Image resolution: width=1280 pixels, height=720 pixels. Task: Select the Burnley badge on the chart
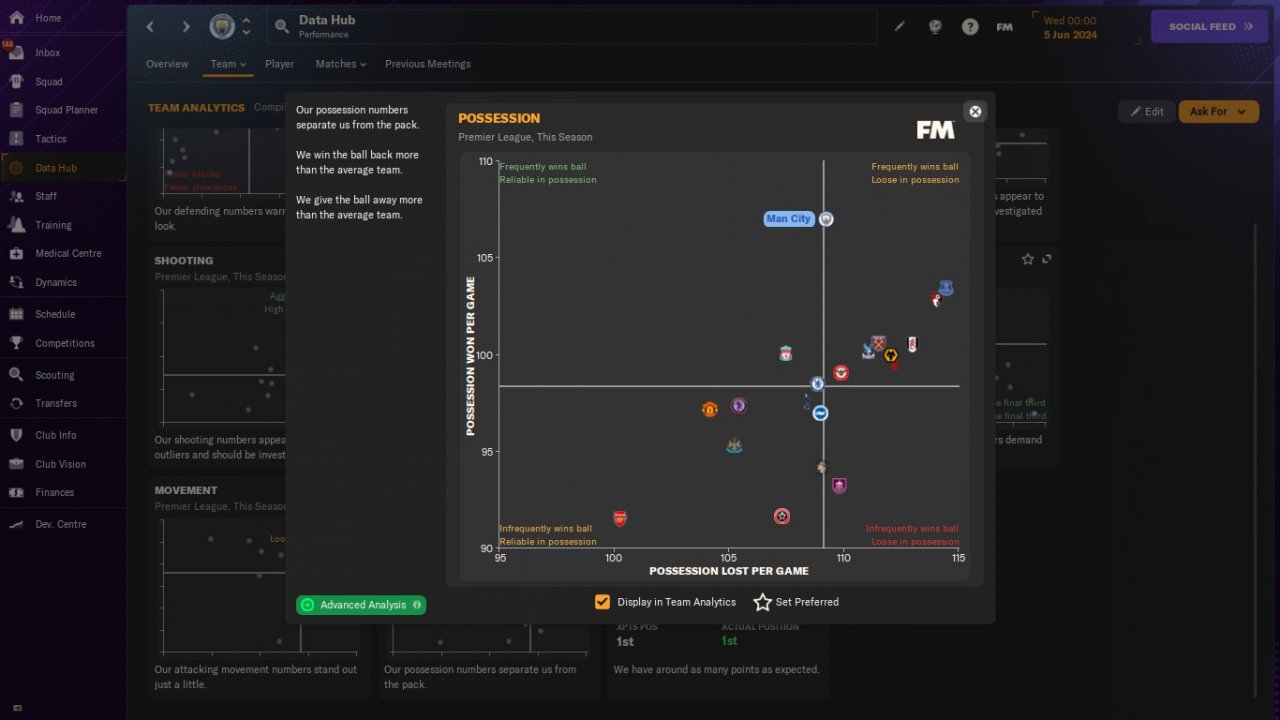(x=839, y=486)
